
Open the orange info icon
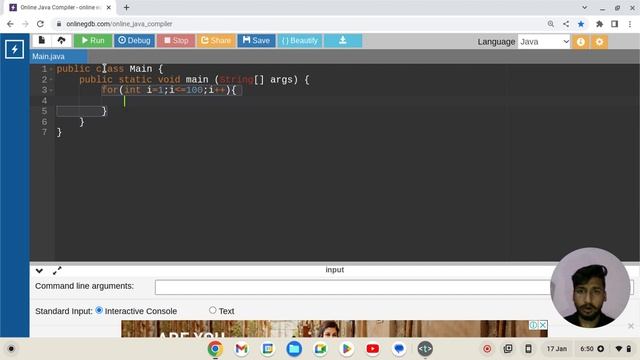[580, 42]
